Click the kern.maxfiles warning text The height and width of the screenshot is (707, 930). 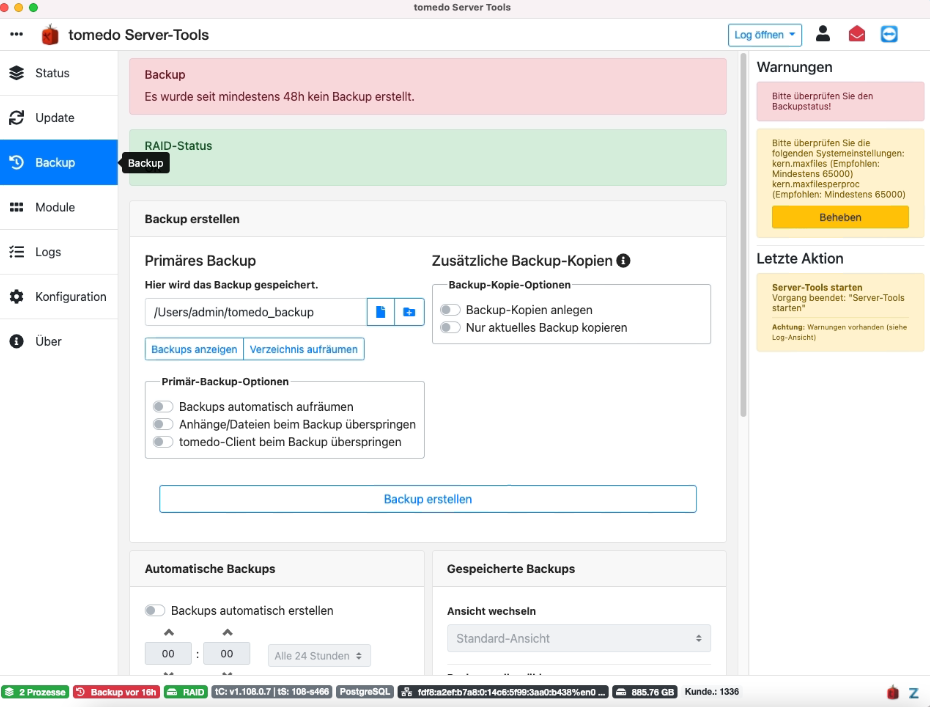coord(839,168)
